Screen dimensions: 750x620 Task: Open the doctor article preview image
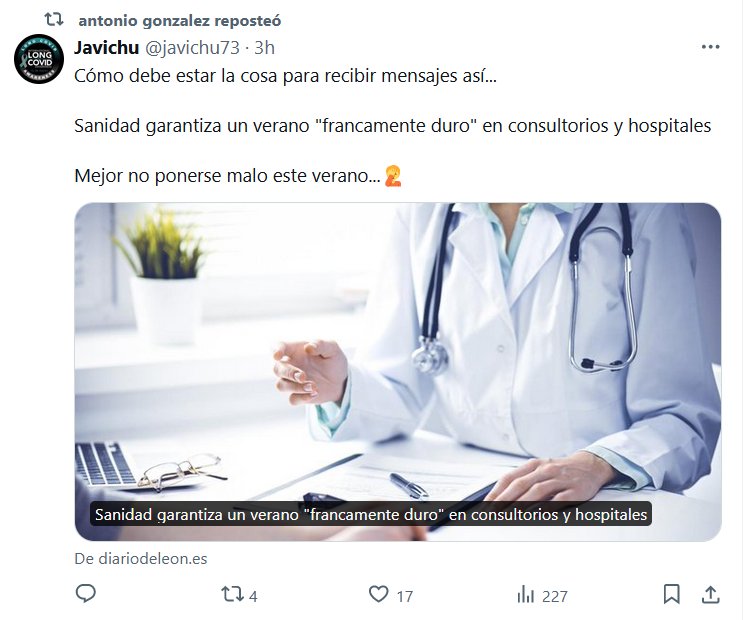click(x=398, y=372)
